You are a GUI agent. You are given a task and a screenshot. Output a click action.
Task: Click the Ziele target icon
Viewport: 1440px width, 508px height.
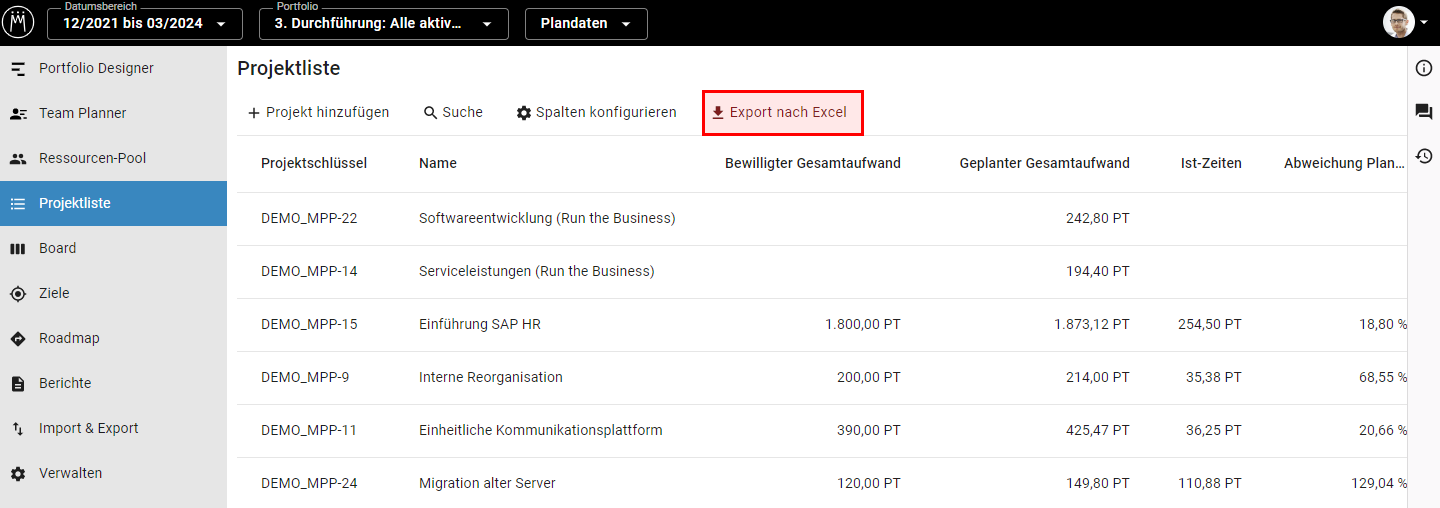[x=18, y=293]
